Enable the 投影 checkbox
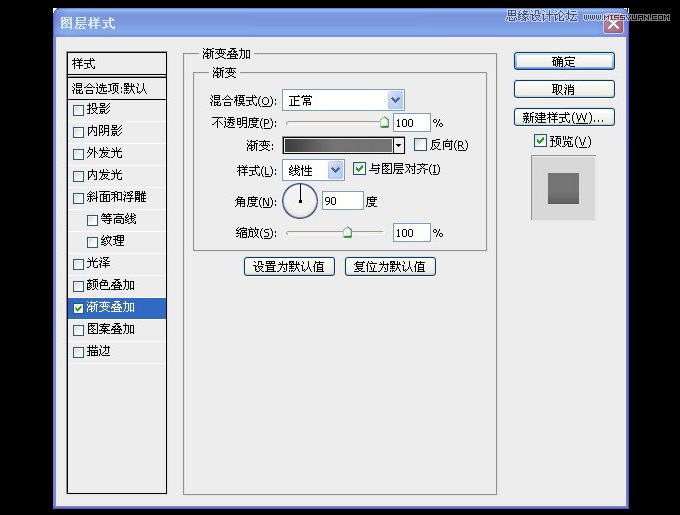The height and width of the screenshot is (515, 680). point(78,110)
